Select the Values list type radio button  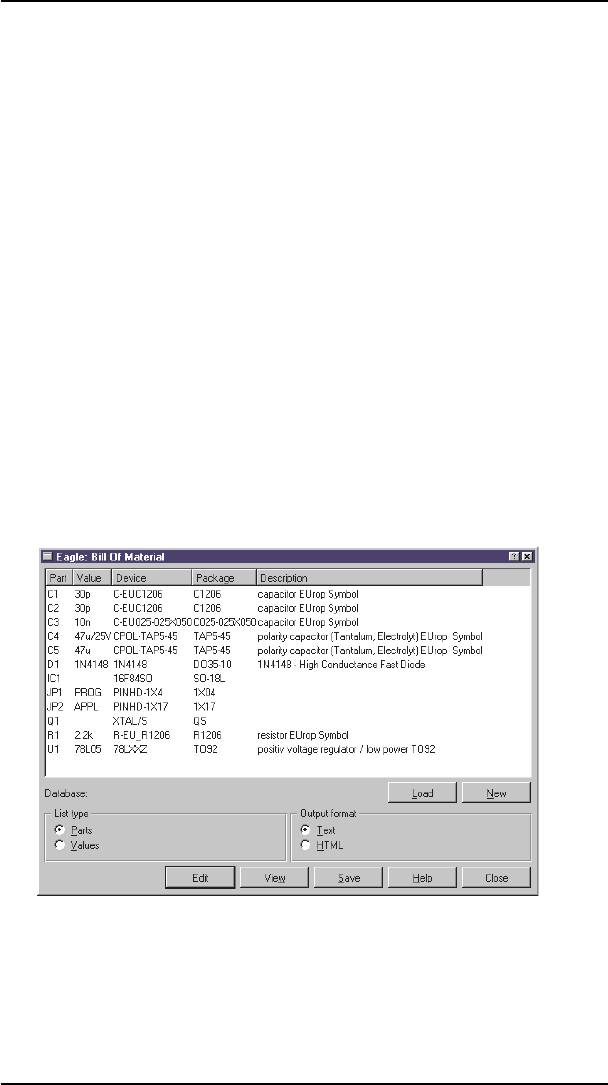tap(60, 845)
